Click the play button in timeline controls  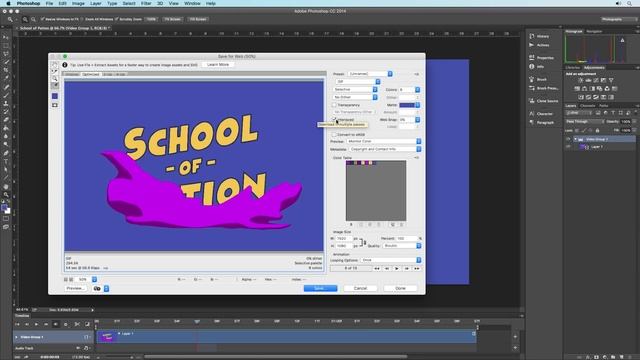coord(36,324)
